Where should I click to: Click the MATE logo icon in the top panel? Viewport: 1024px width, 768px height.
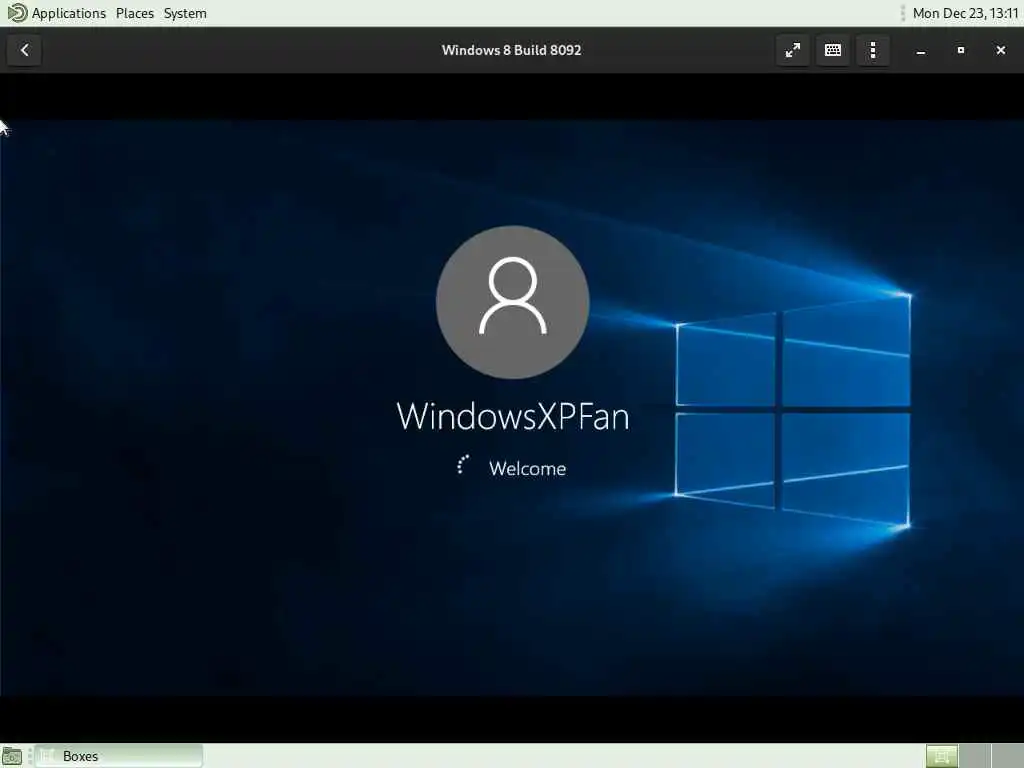tap(16, 12)
